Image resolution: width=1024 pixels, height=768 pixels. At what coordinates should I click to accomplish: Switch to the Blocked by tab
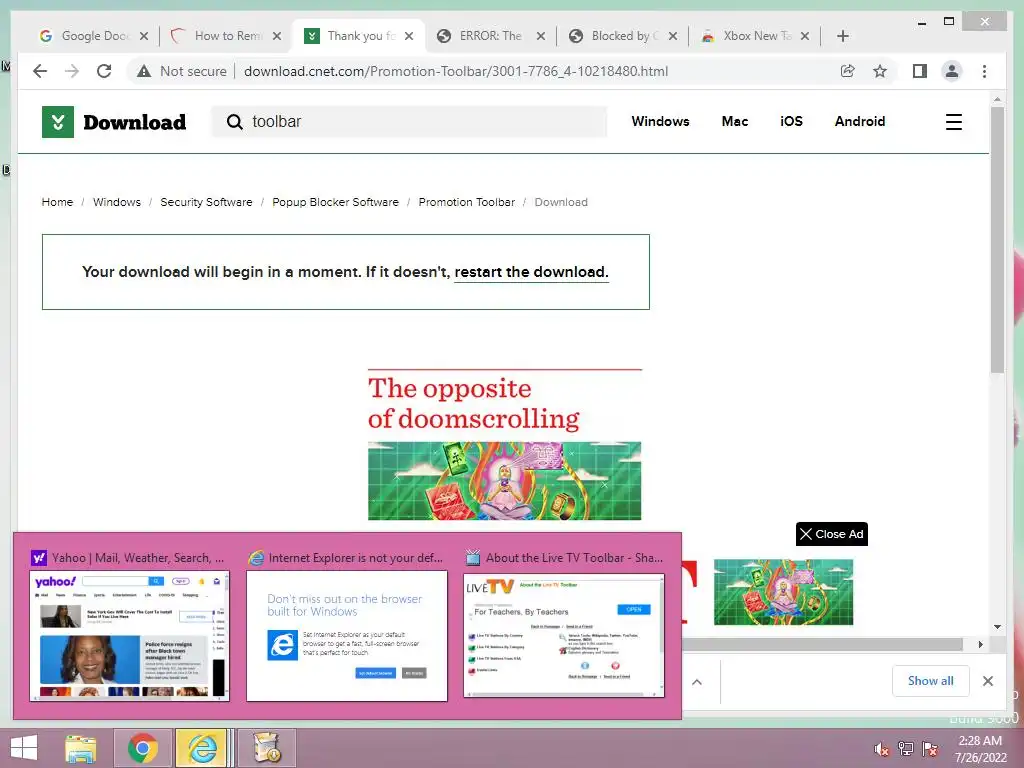[x=623, y=36]
